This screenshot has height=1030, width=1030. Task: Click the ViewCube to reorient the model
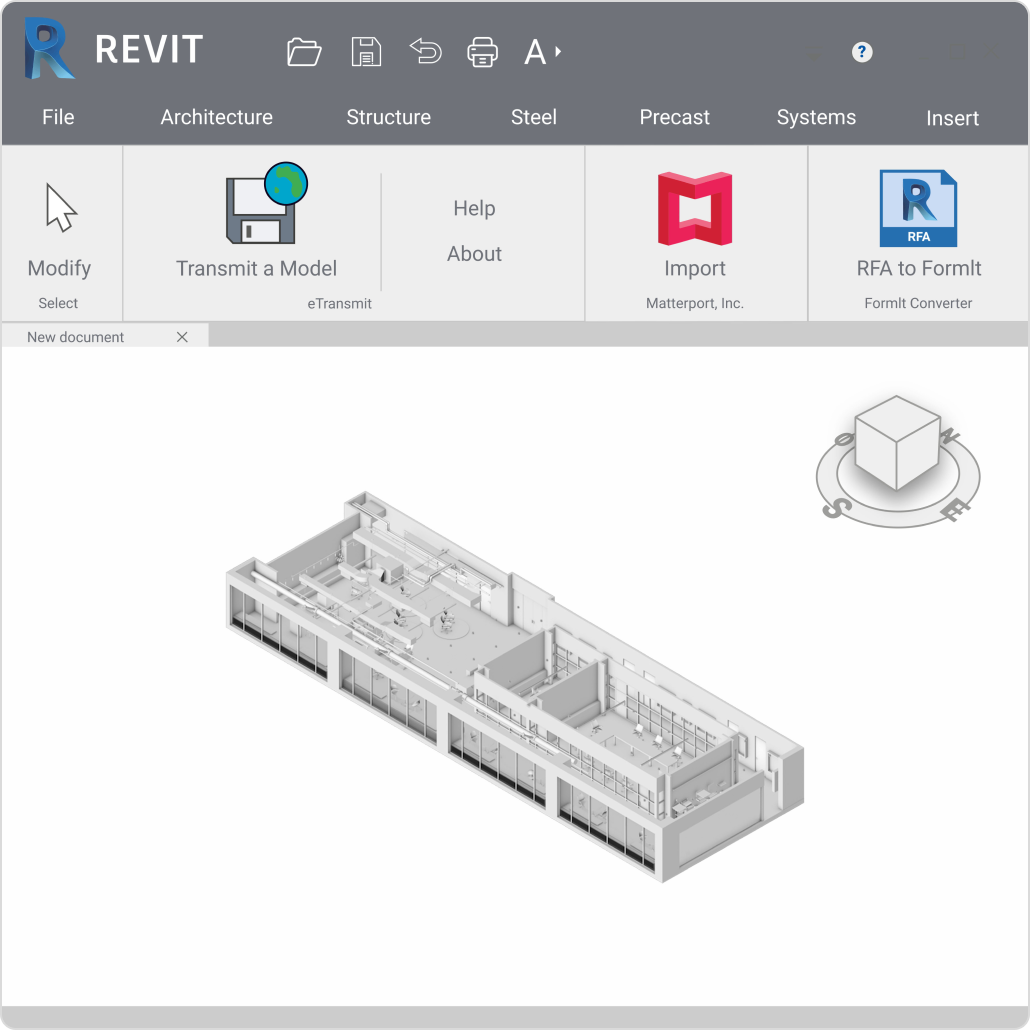(896, 445)
